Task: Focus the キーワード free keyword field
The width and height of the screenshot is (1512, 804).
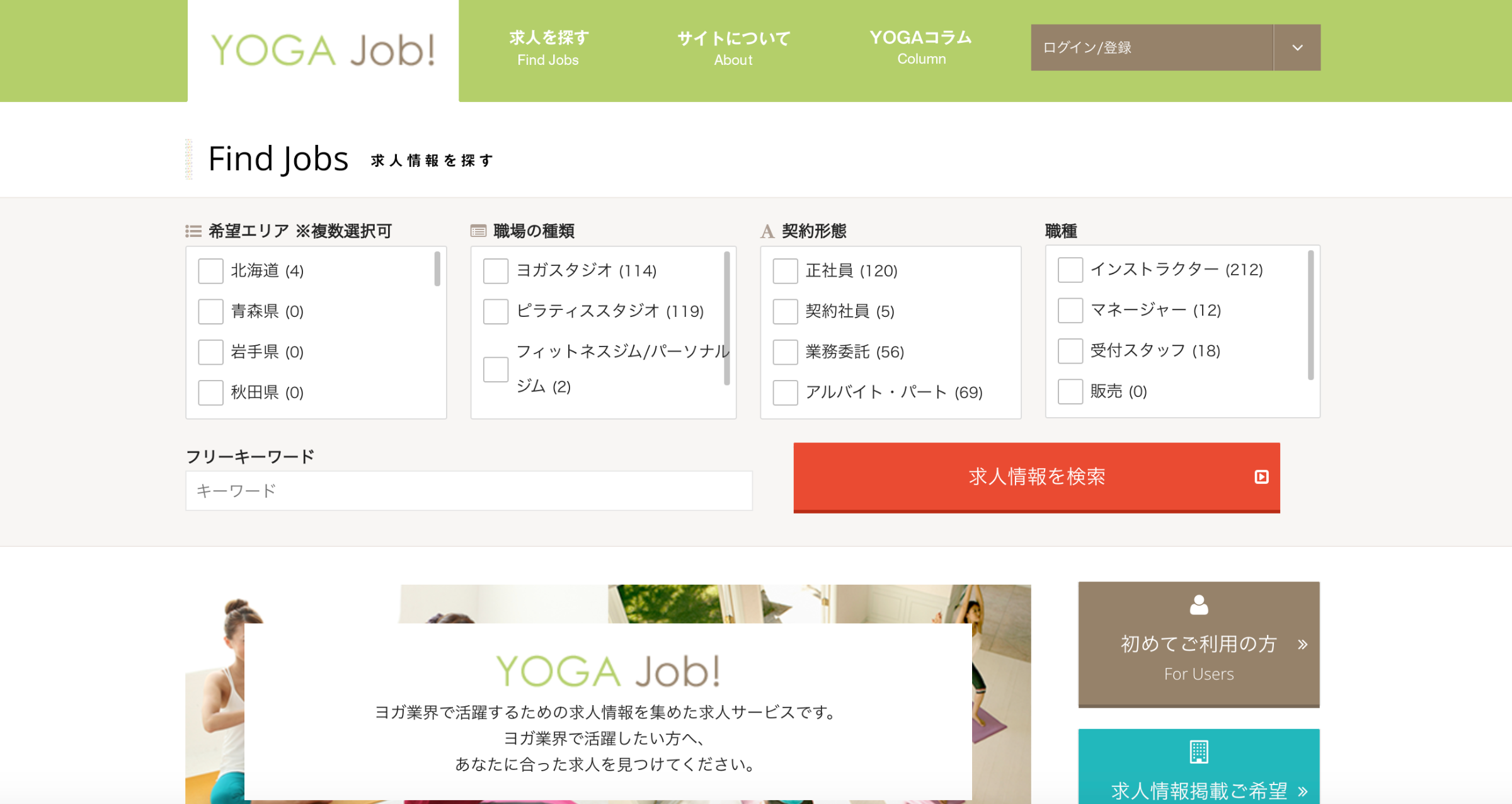Action: 469,491
